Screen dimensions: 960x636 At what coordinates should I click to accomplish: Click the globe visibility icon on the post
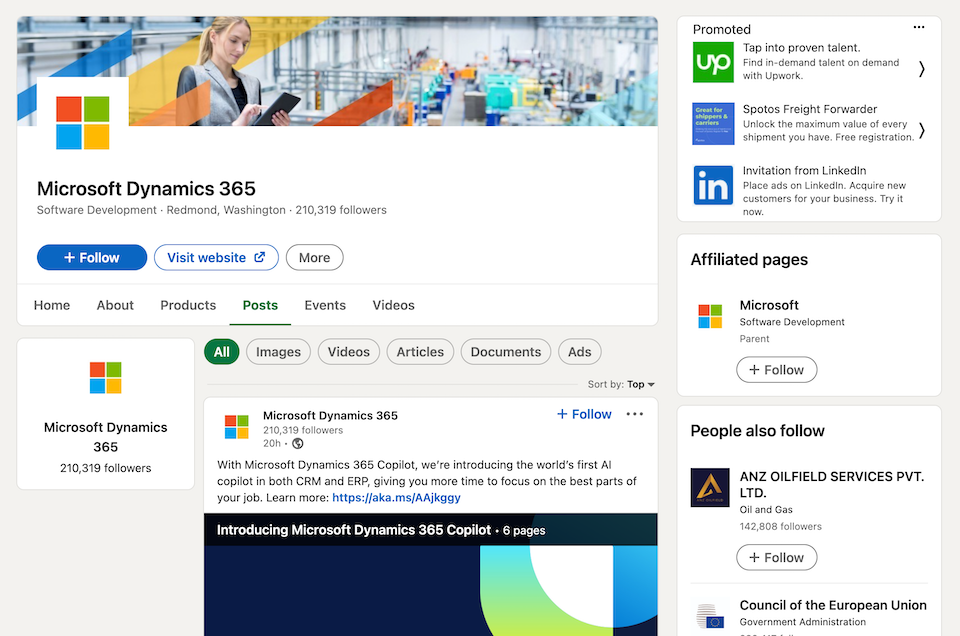pos(298,443)
